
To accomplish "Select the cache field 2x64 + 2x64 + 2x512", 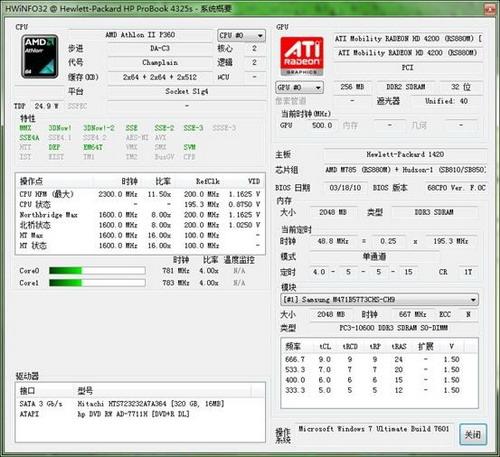I will click(160, 77).
